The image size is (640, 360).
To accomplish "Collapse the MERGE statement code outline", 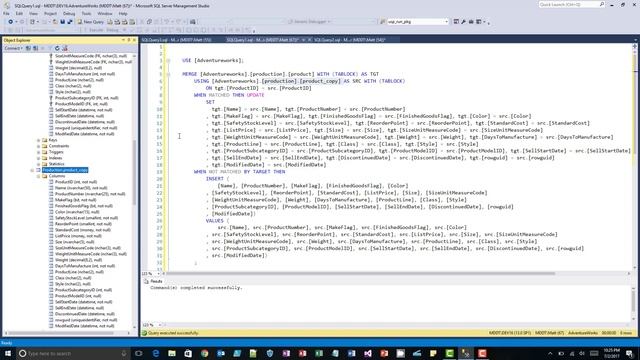I will point(168,74).
